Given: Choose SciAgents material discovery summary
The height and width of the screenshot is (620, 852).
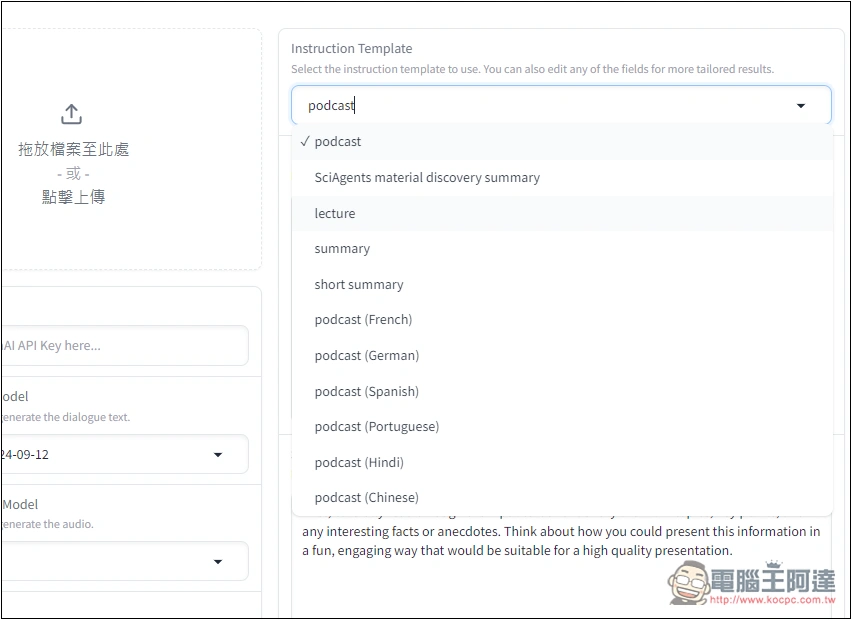Looking at the screenshot, I should (x=562, y=178).
